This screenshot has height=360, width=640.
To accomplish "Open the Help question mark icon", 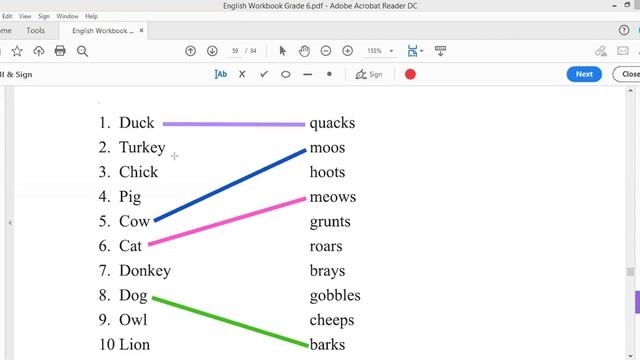I will point(623,30).
